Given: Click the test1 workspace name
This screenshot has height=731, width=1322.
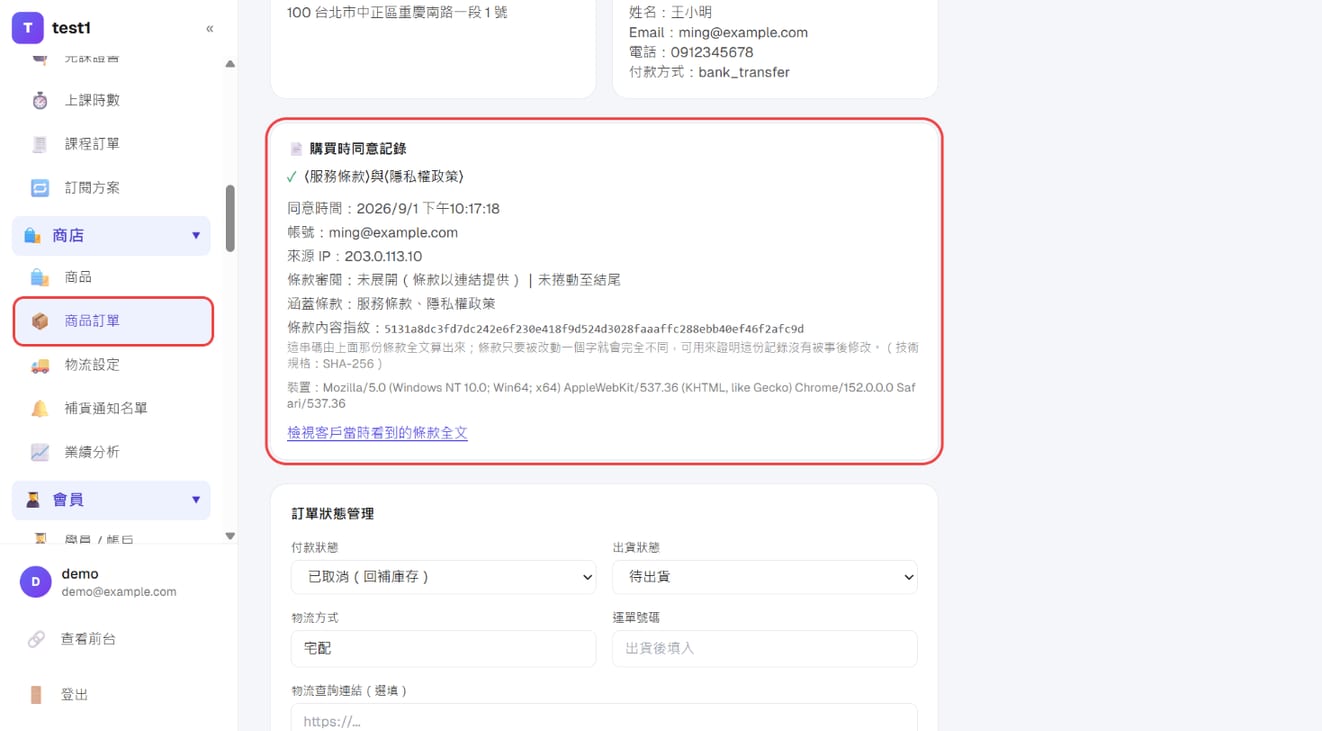Looking at the screenshot, I should [x=71, y=28].
